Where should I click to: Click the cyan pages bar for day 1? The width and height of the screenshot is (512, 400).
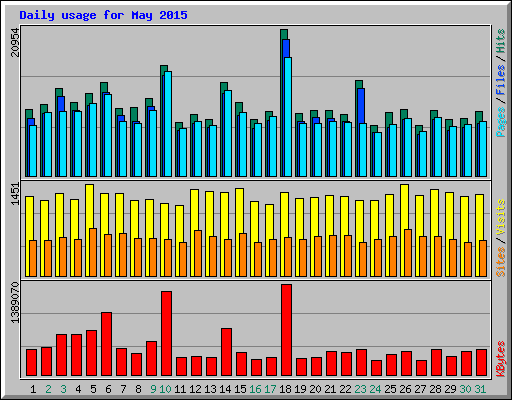(33, 151)
